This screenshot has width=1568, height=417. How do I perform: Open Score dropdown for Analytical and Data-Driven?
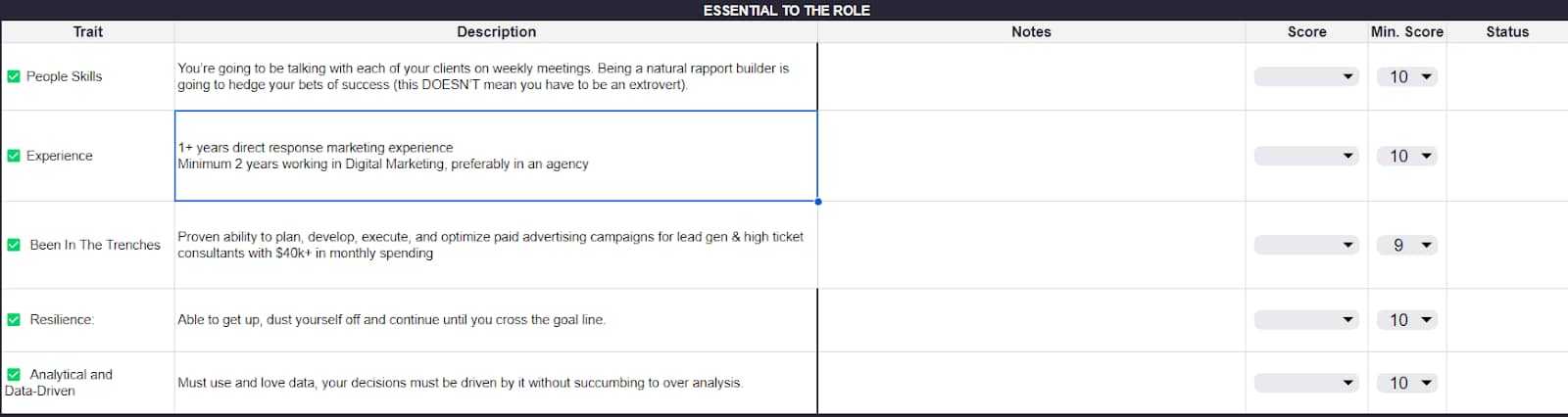point(1306,383)
